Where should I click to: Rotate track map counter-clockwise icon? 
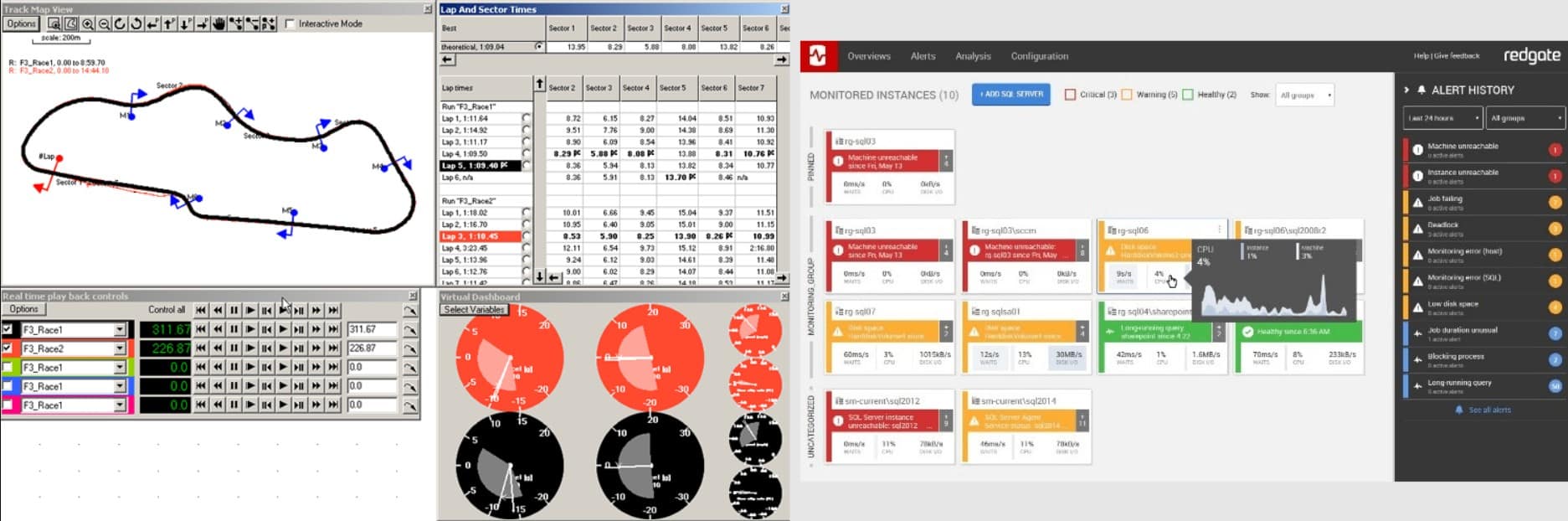tap(136, 24)
